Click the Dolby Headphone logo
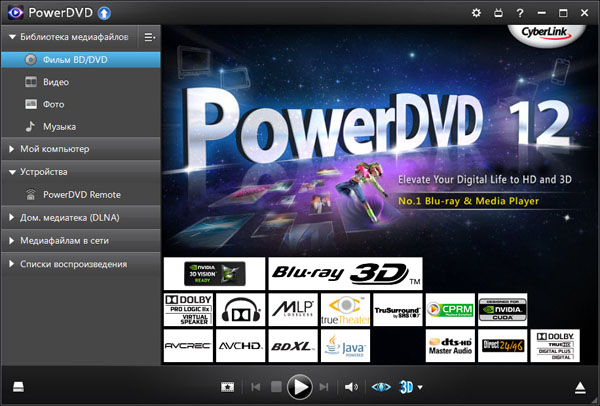600x406 pixels. (x=241, y=310)
